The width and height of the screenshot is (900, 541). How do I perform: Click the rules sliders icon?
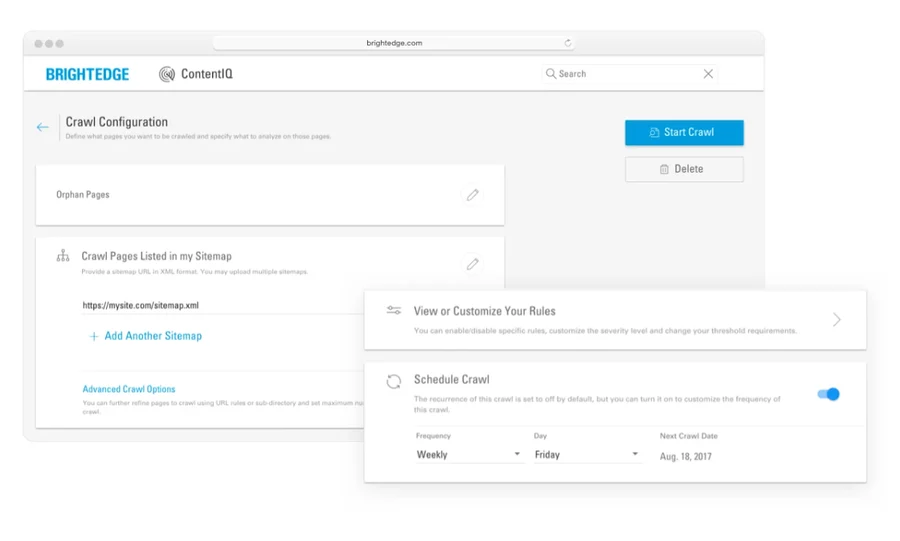point(394,310)
